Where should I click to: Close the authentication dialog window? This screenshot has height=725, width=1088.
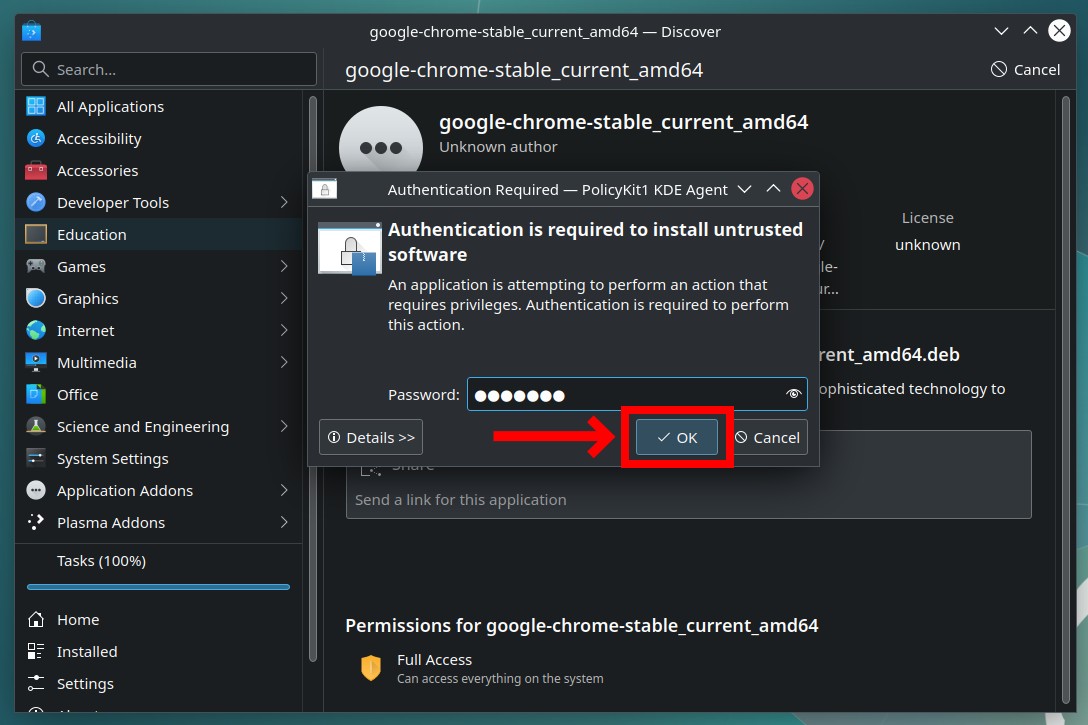(802, 189)
